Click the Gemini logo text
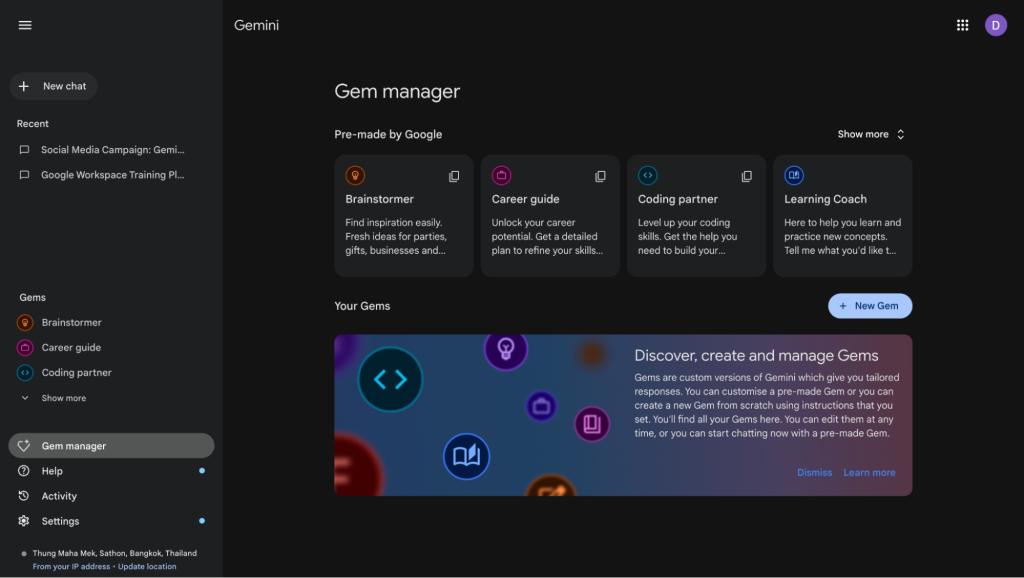The width and height of the screenshot is (1024, 578). pyautogui.click(x=256, y=25)
